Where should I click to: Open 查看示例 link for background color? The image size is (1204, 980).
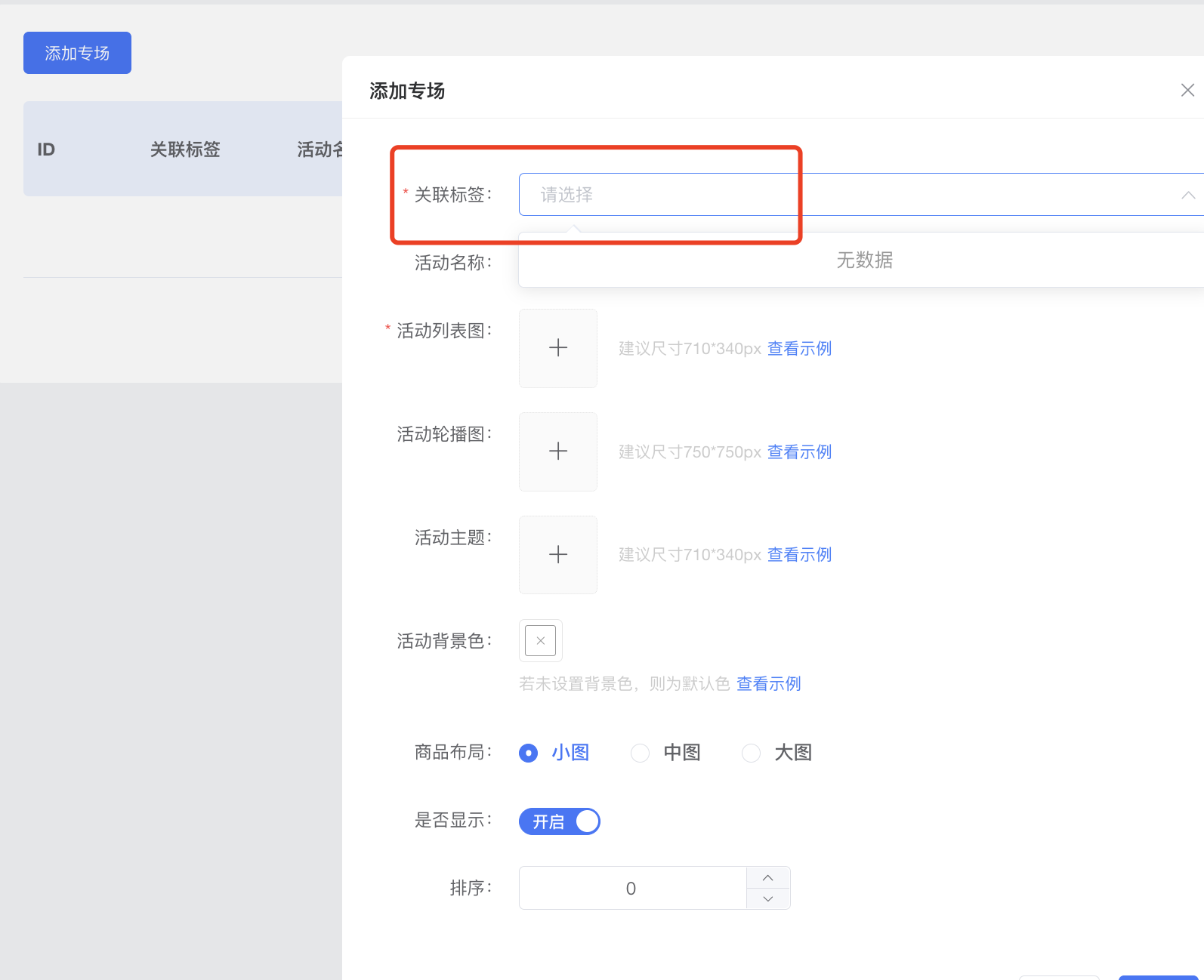768,683
